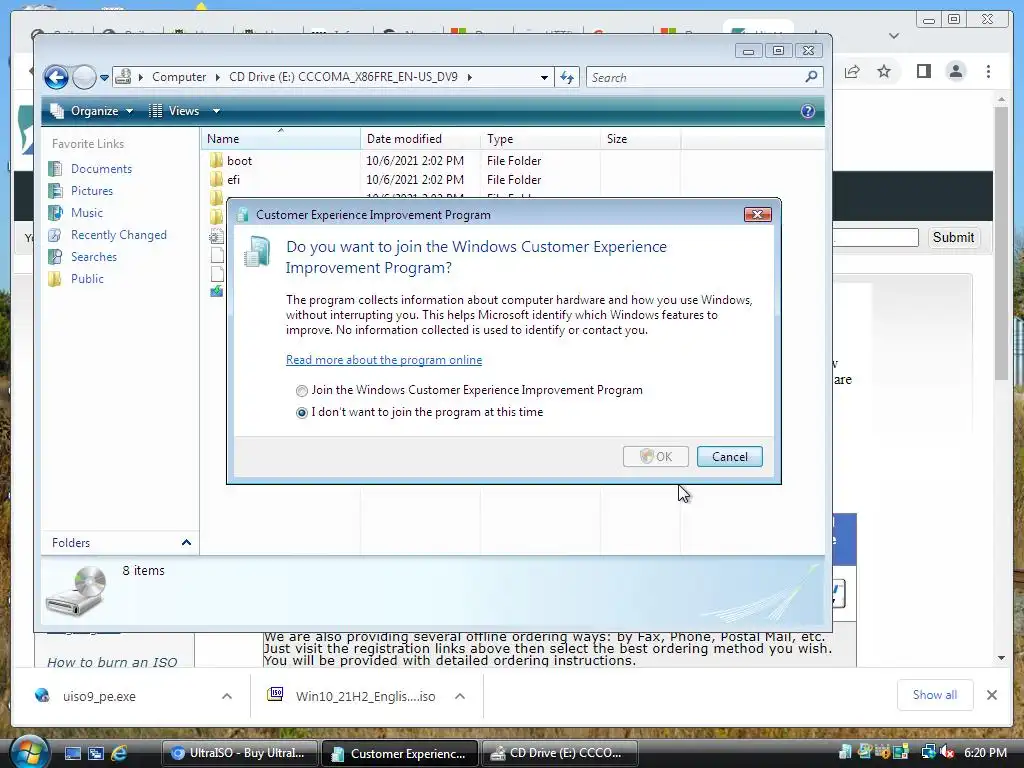Screen dimensions: 1024x768
Task: Select Join the Customer Experience Improvement Program
Action: pyautogui.click(x=470, y=391)
